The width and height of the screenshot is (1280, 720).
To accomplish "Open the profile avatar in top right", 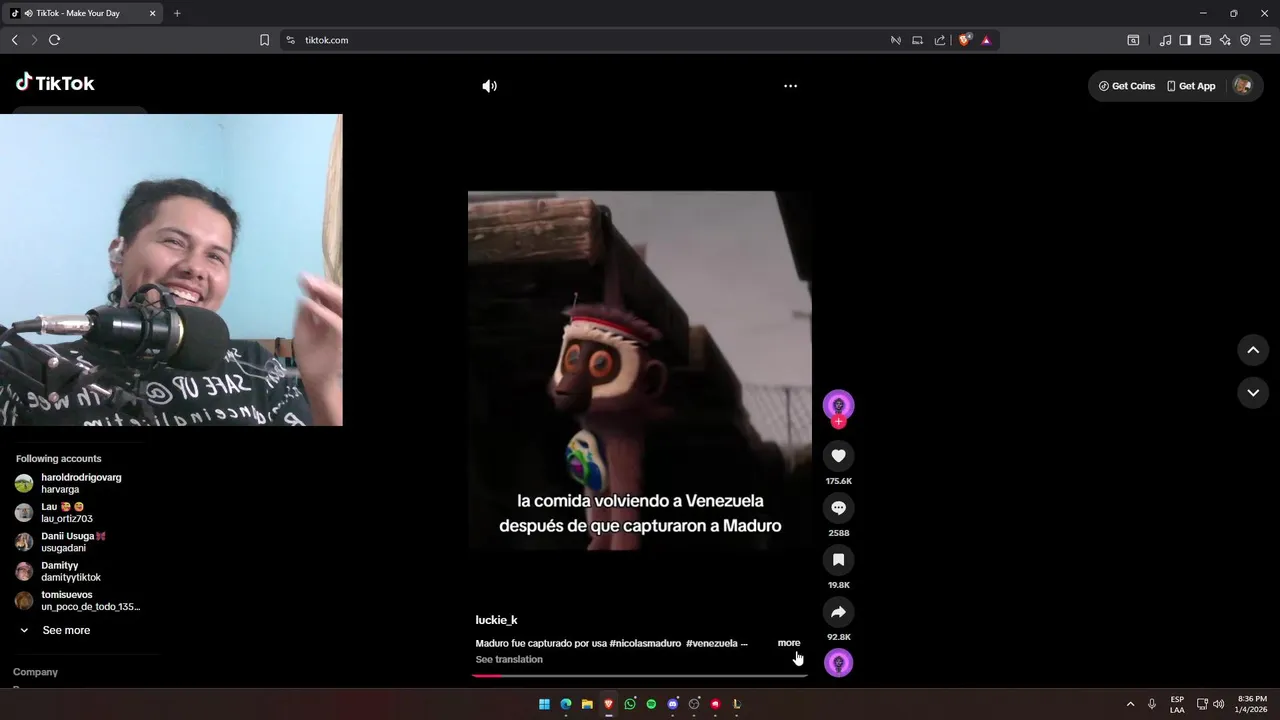I will [x=1242, y=86].
